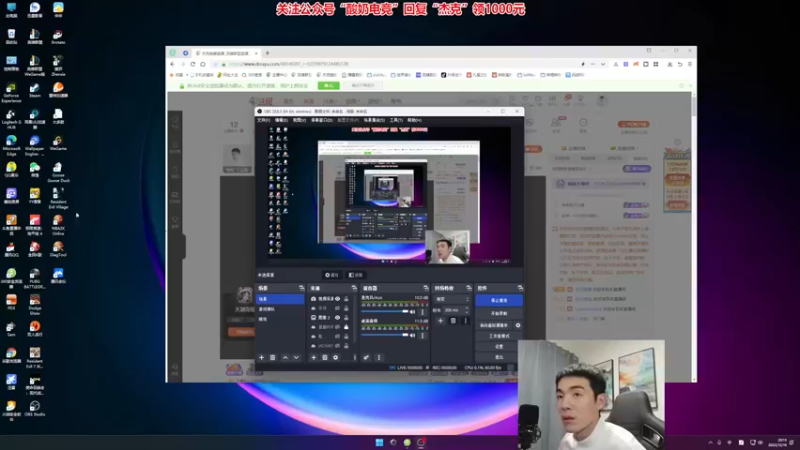Open the 渐变 transition type dropdown
The image size is (800, 450).
[x=452, y=299]
